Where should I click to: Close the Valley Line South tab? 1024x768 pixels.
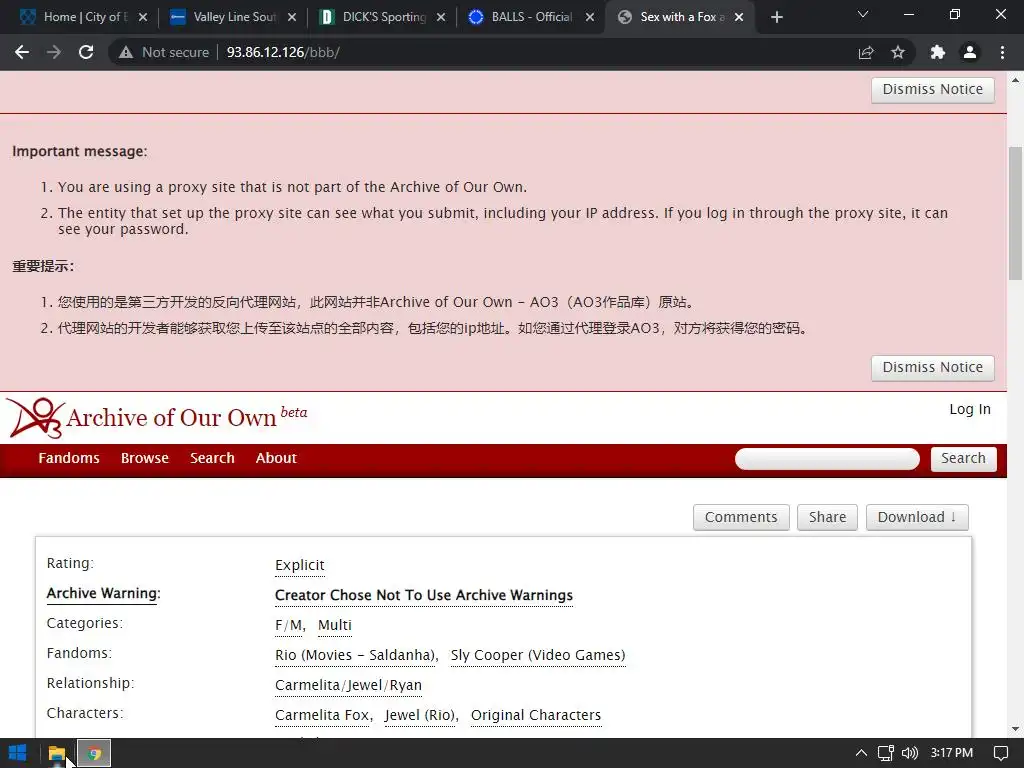(x=292, y=17)
